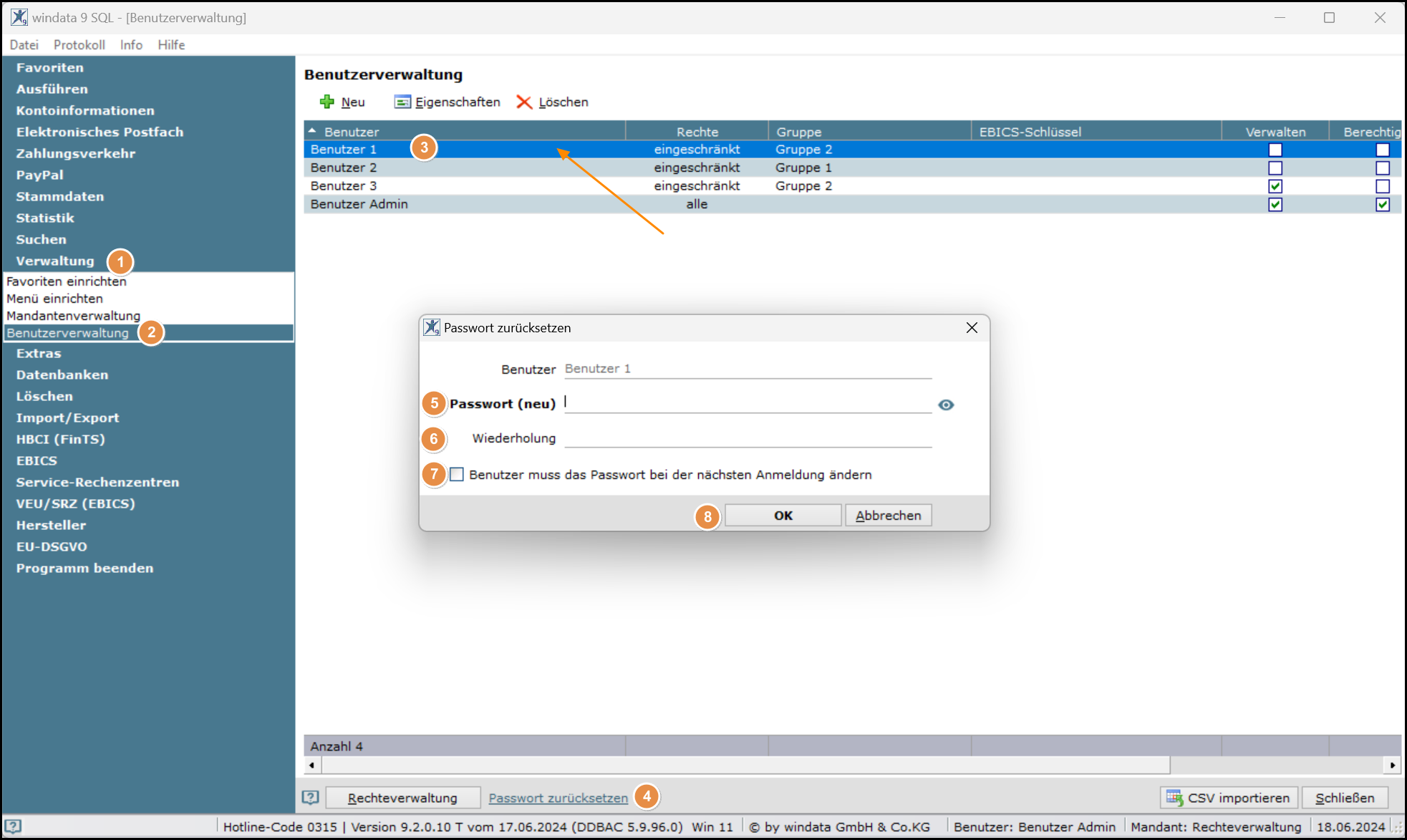Toggle Verwalten checkbox for Benutzer 1
Viewport: 1407px width, 840px height.
pyautogui.click(x=1275, y=150)
